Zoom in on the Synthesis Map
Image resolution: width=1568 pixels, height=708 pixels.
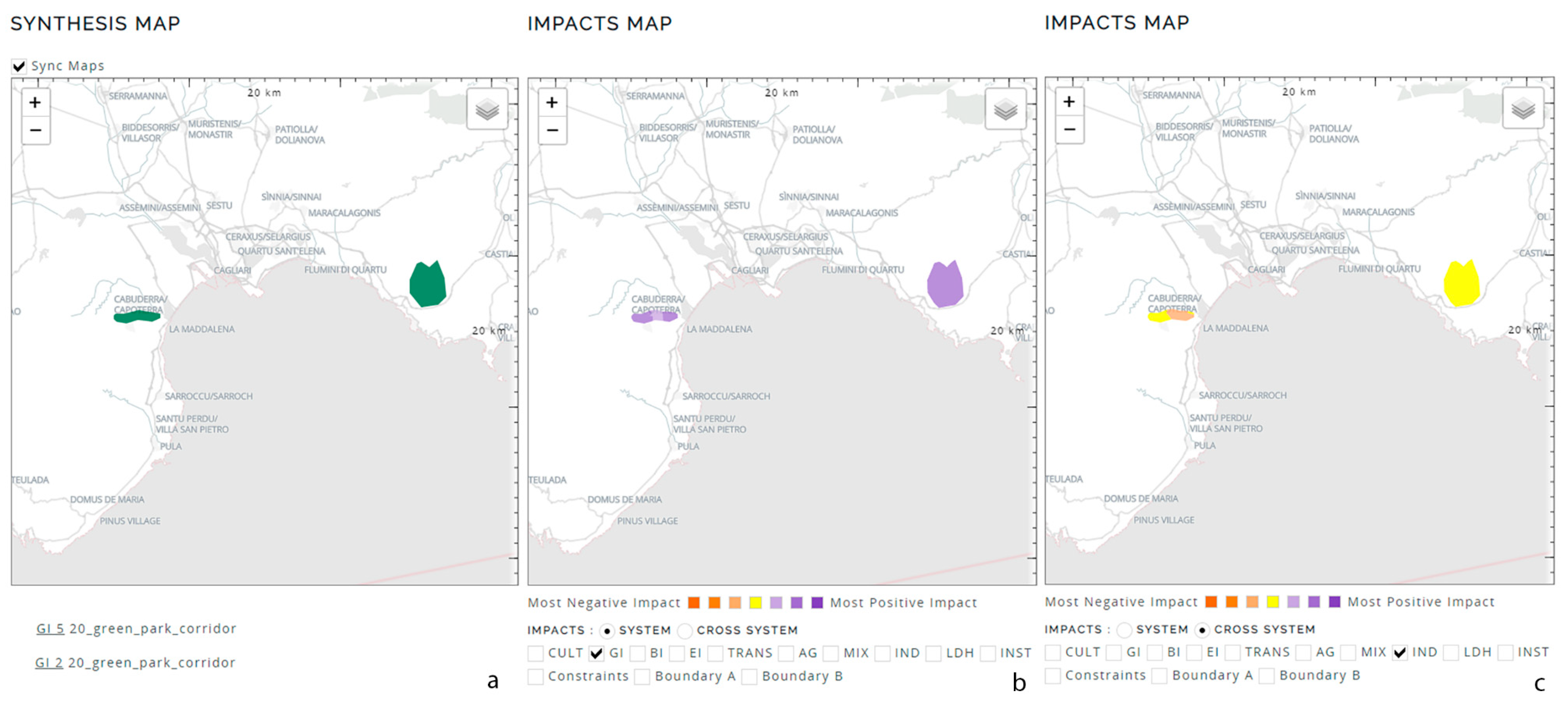pos(35,102)
